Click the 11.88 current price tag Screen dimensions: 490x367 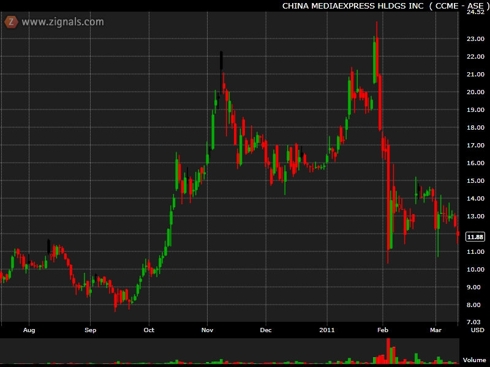[x=475, y=237]
